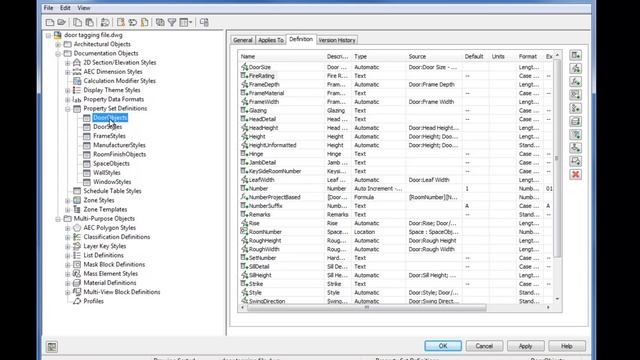Click the New Drawing toolbar icon

click(50, 22)
